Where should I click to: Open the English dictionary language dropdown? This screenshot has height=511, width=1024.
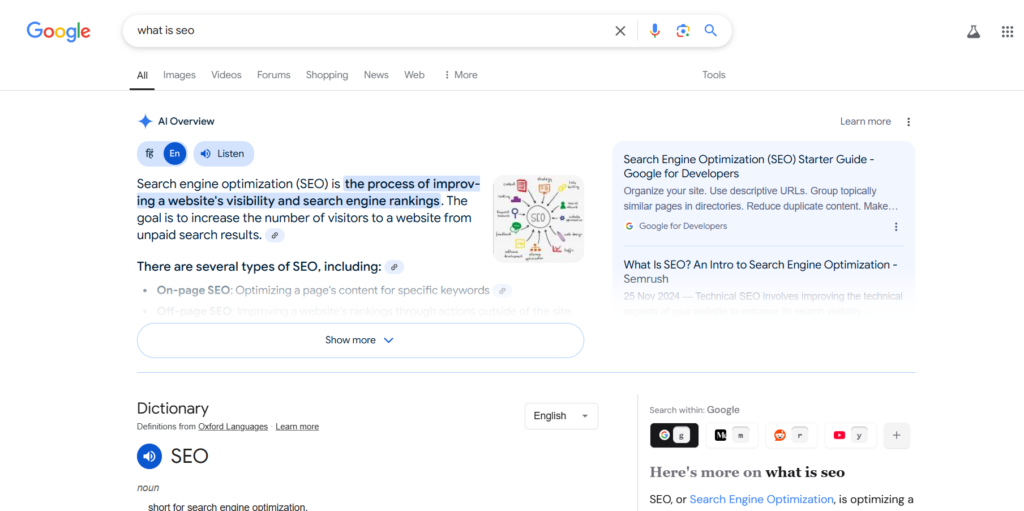tap(561, 416)
